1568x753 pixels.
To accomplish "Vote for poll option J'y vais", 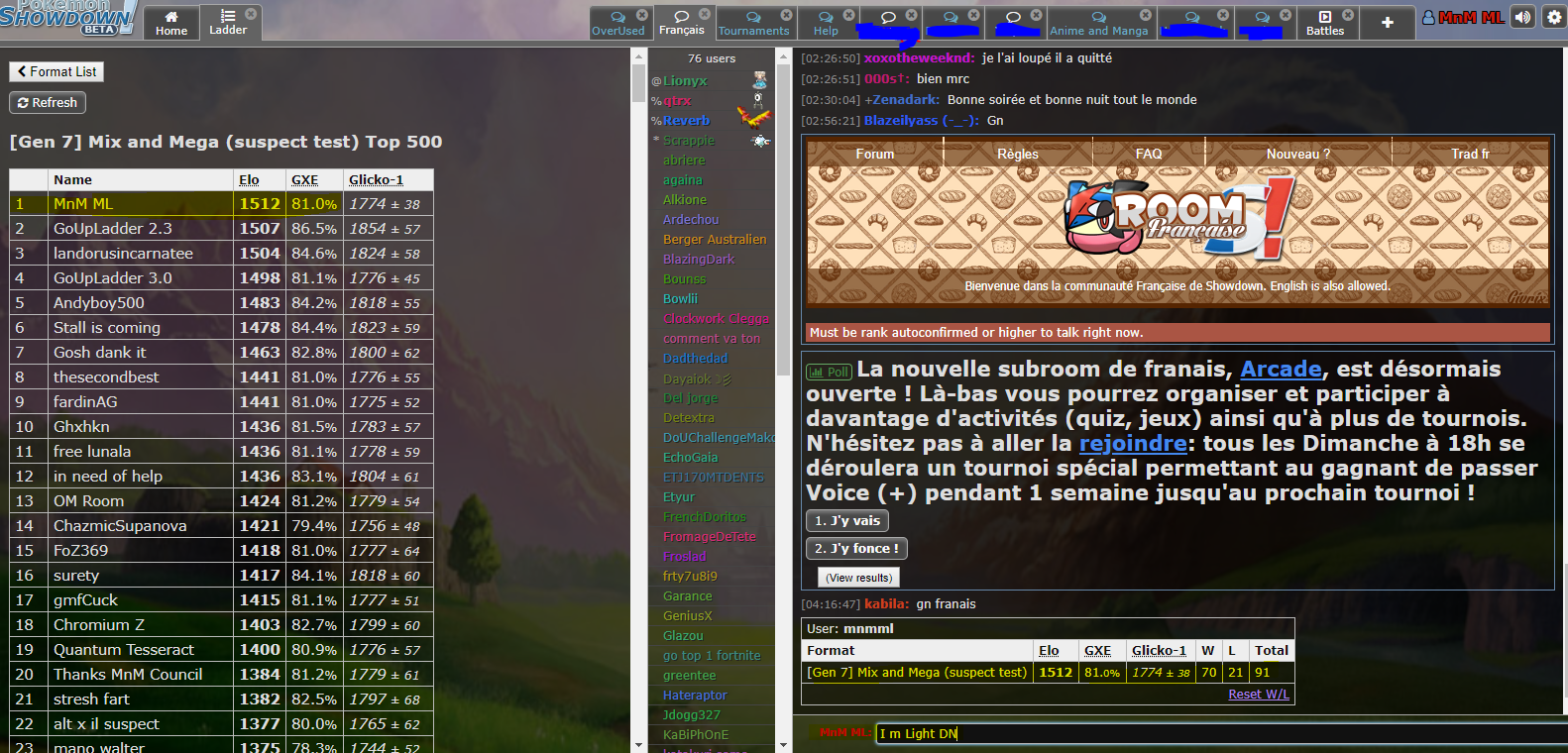I will click(x=847, y=520).
